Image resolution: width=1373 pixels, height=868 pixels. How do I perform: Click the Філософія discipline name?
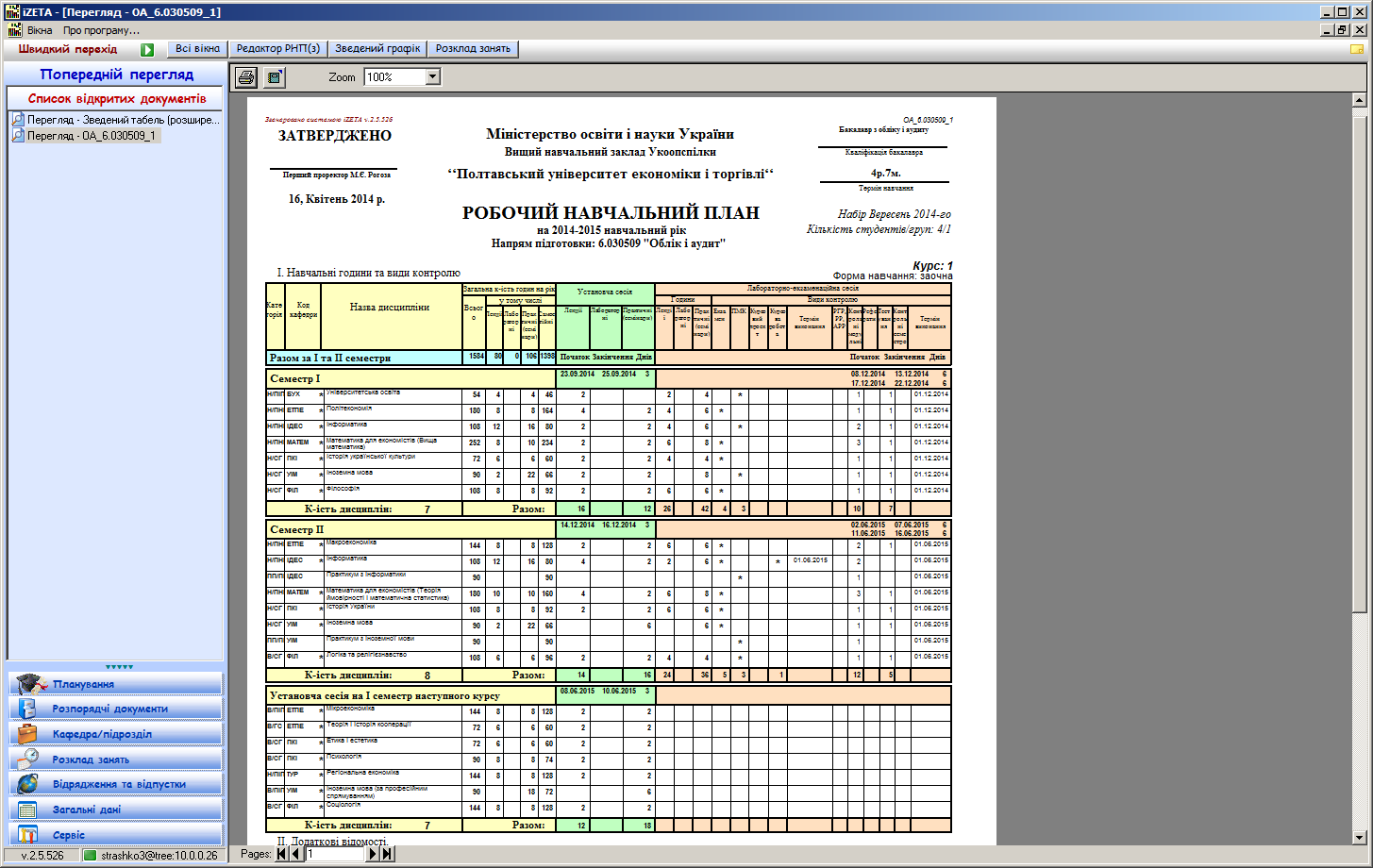(343, 488)
